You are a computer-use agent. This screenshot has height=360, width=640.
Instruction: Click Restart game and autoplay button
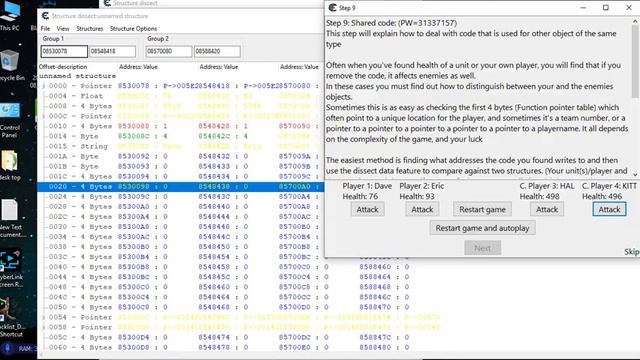[482, 228]
